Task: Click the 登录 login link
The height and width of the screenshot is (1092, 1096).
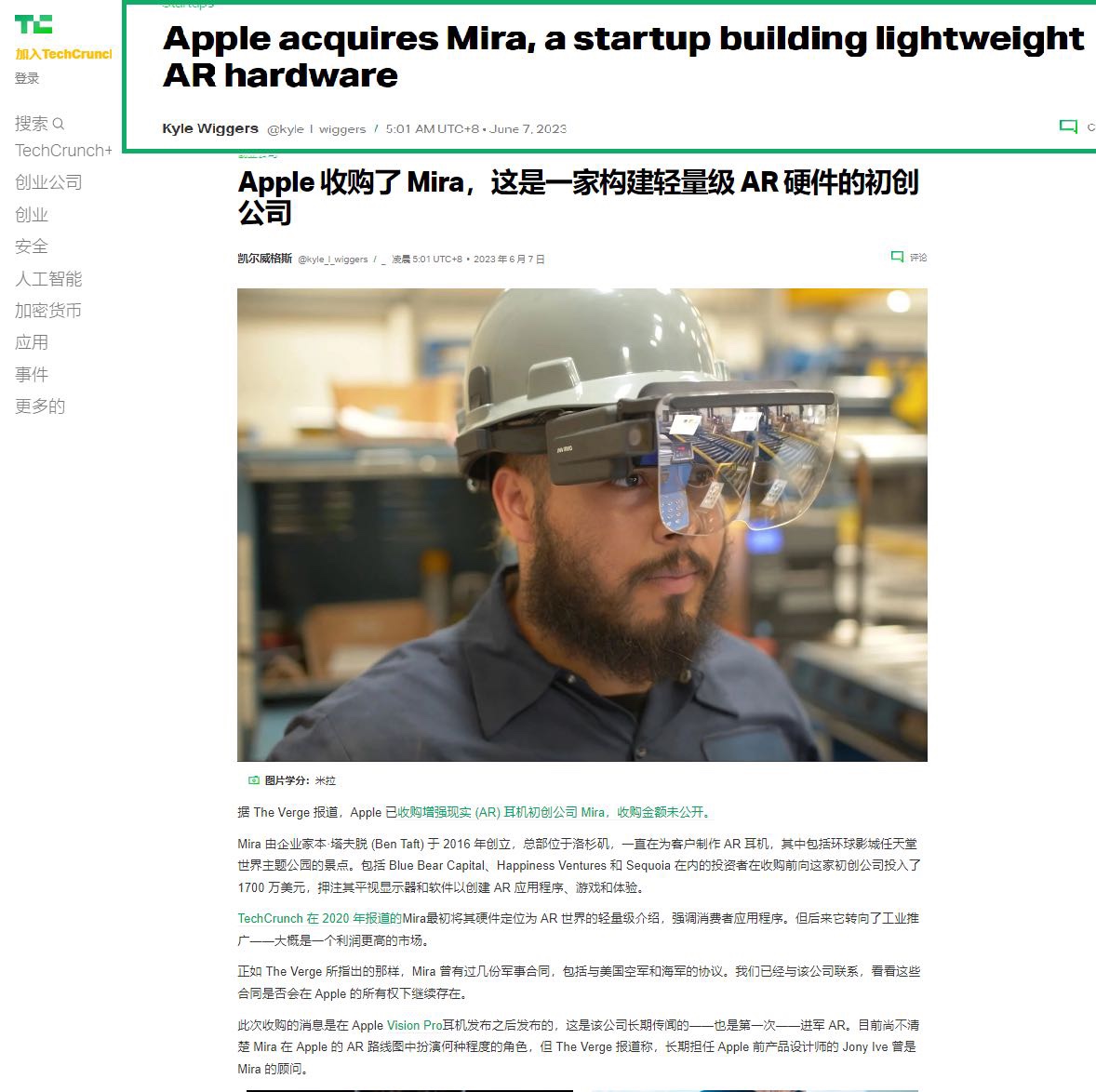Action: tap(27, 78)
